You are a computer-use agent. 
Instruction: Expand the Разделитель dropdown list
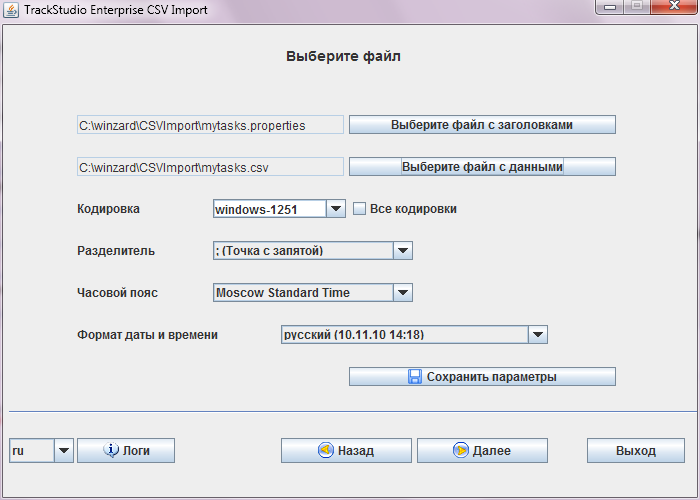click(402, 251)
